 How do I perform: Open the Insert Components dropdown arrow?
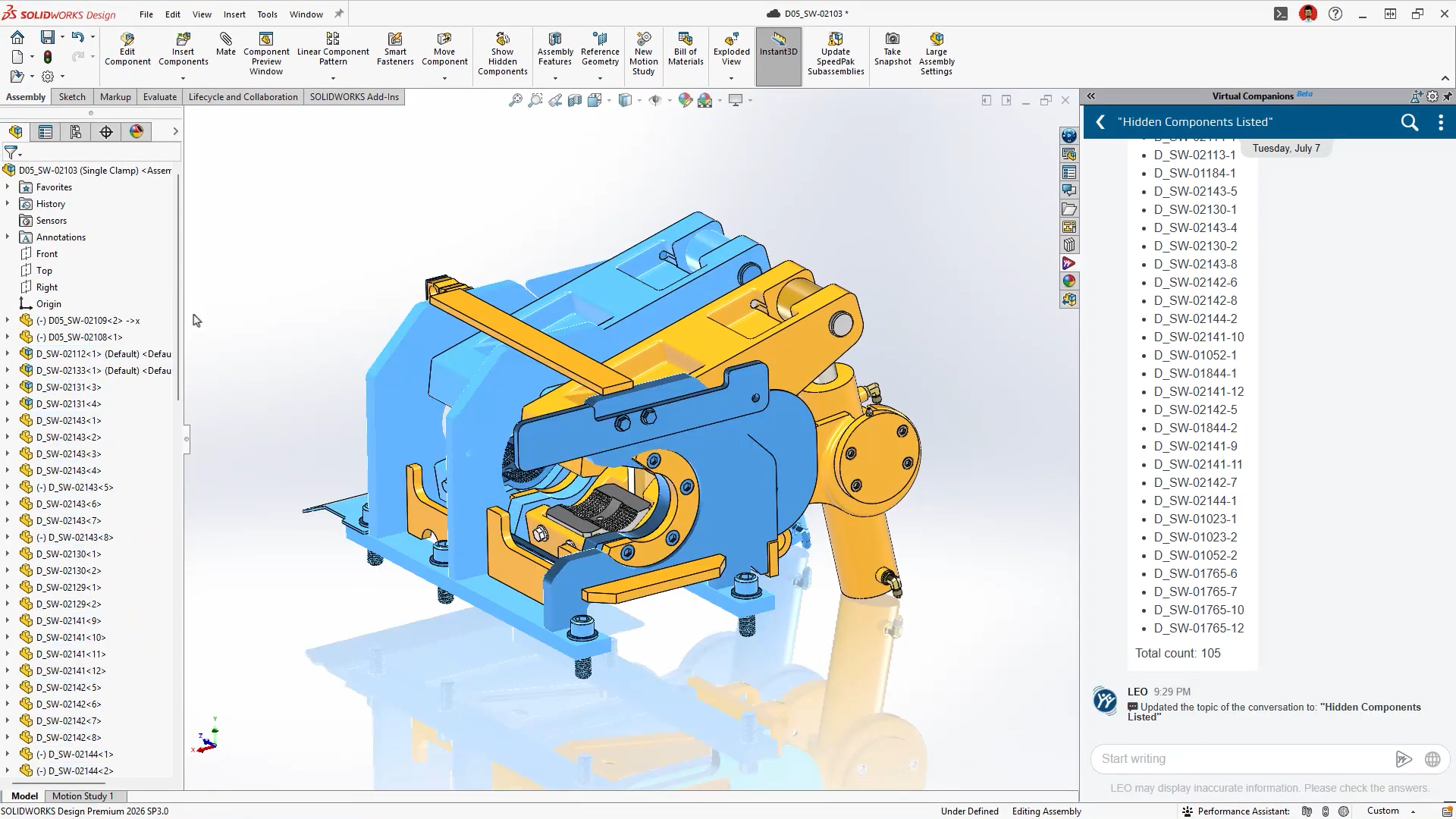click(183, 78)
